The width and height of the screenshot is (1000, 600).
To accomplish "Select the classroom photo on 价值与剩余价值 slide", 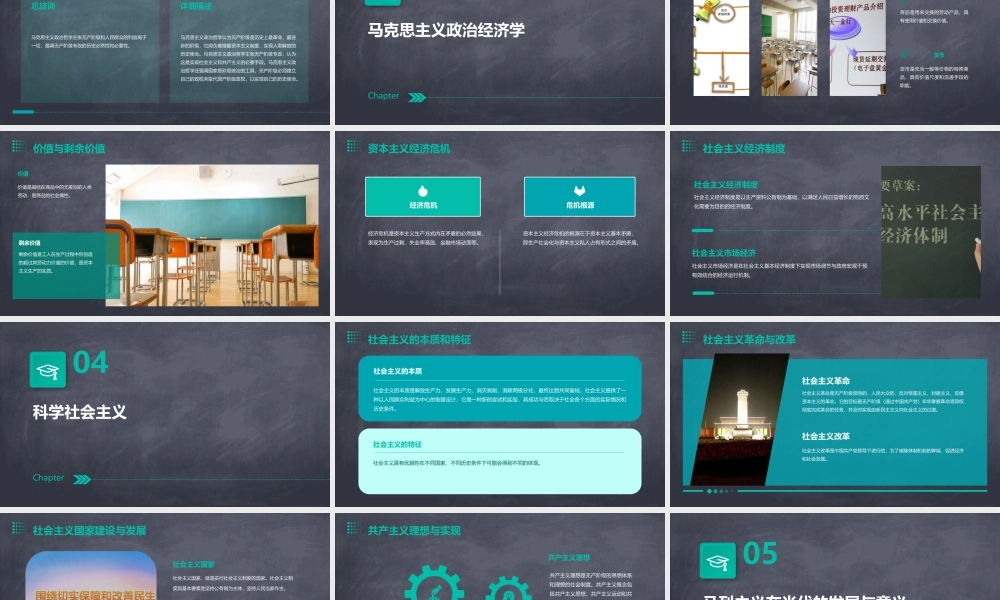I will point(212,235).
